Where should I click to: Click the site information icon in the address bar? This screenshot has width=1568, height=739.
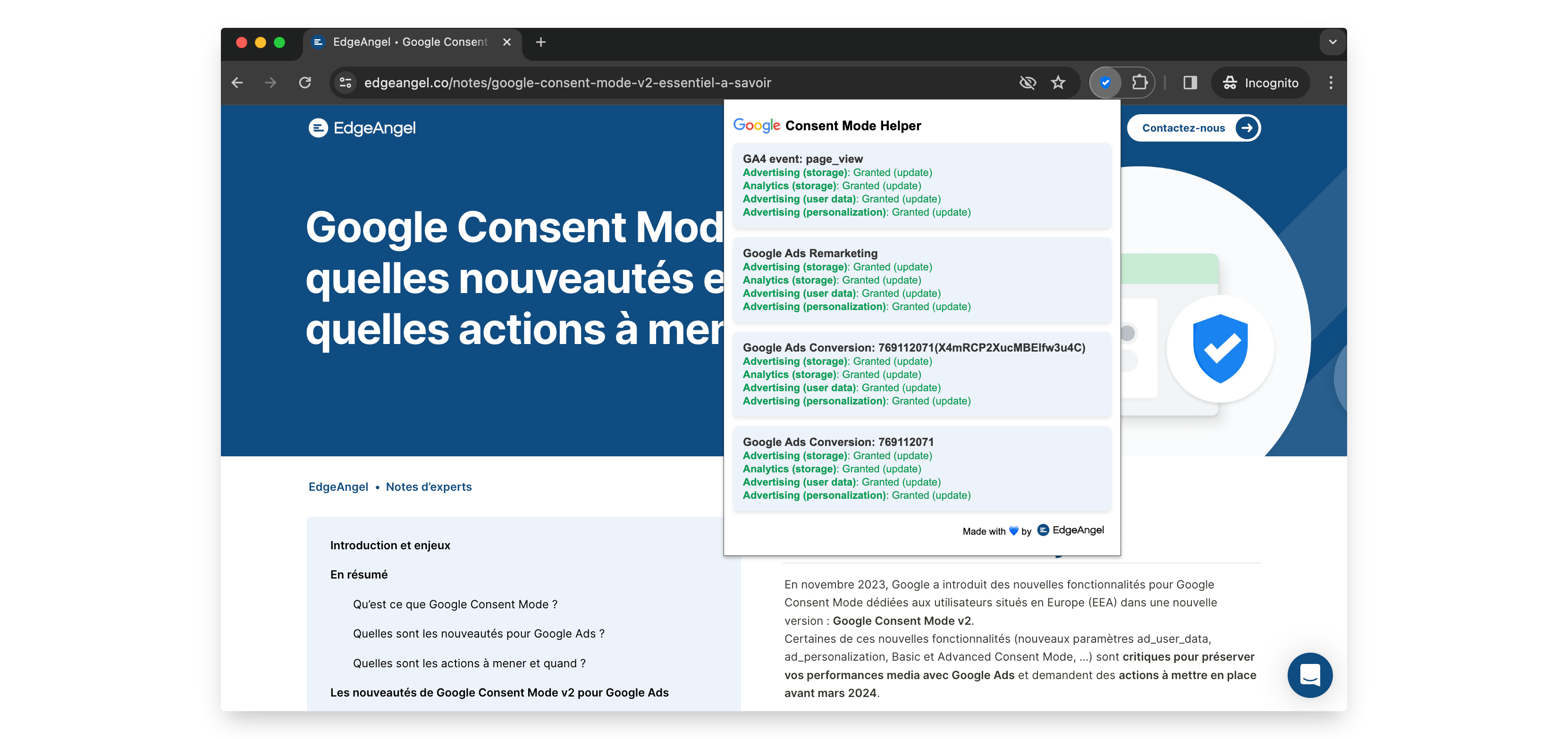[345, 83]
